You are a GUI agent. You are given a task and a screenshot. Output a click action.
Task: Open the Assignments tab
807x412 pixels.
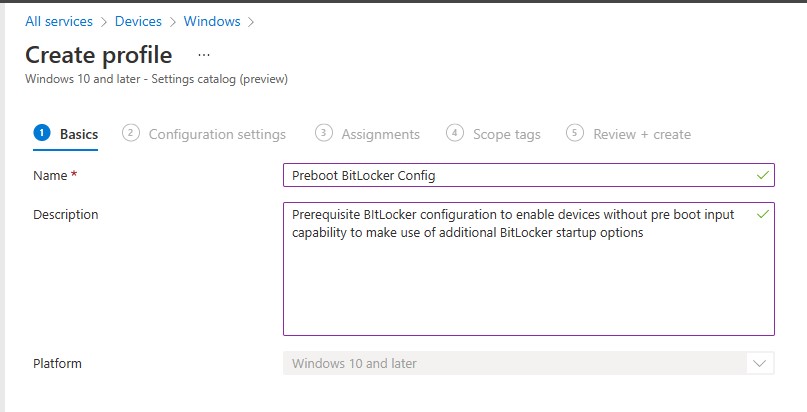380,134
